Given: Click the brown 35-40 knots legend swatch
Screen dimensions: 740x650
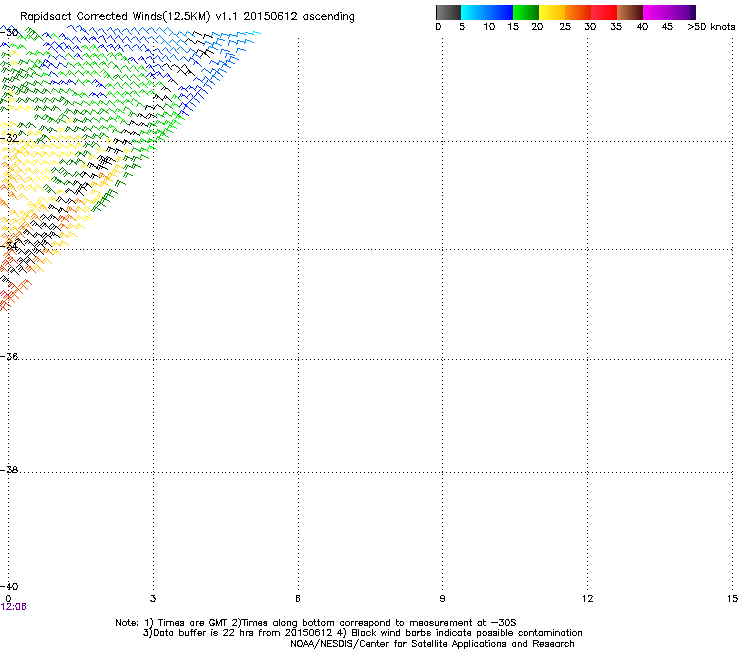Looking at the screenshot, I should [630, 12].
